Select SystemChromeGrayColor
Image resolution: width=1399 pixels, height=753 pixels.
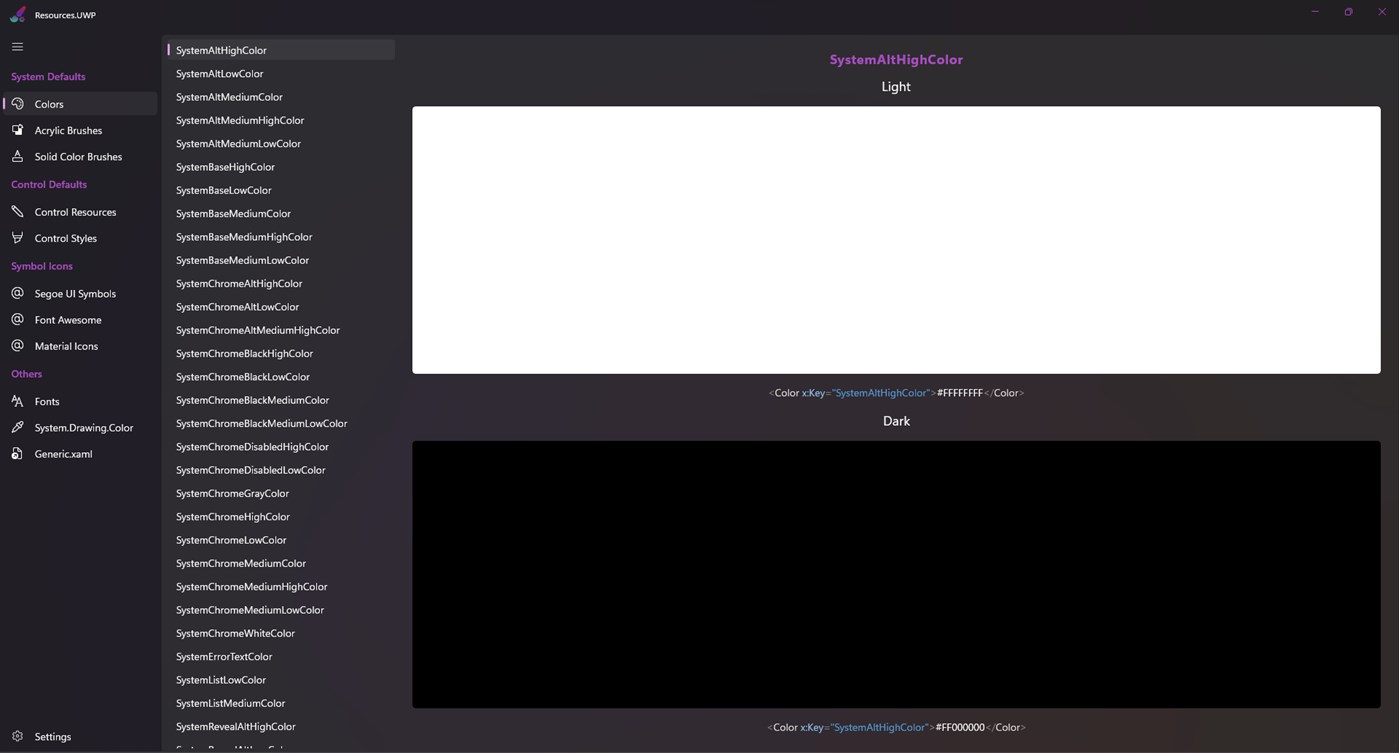click(280, 493)
